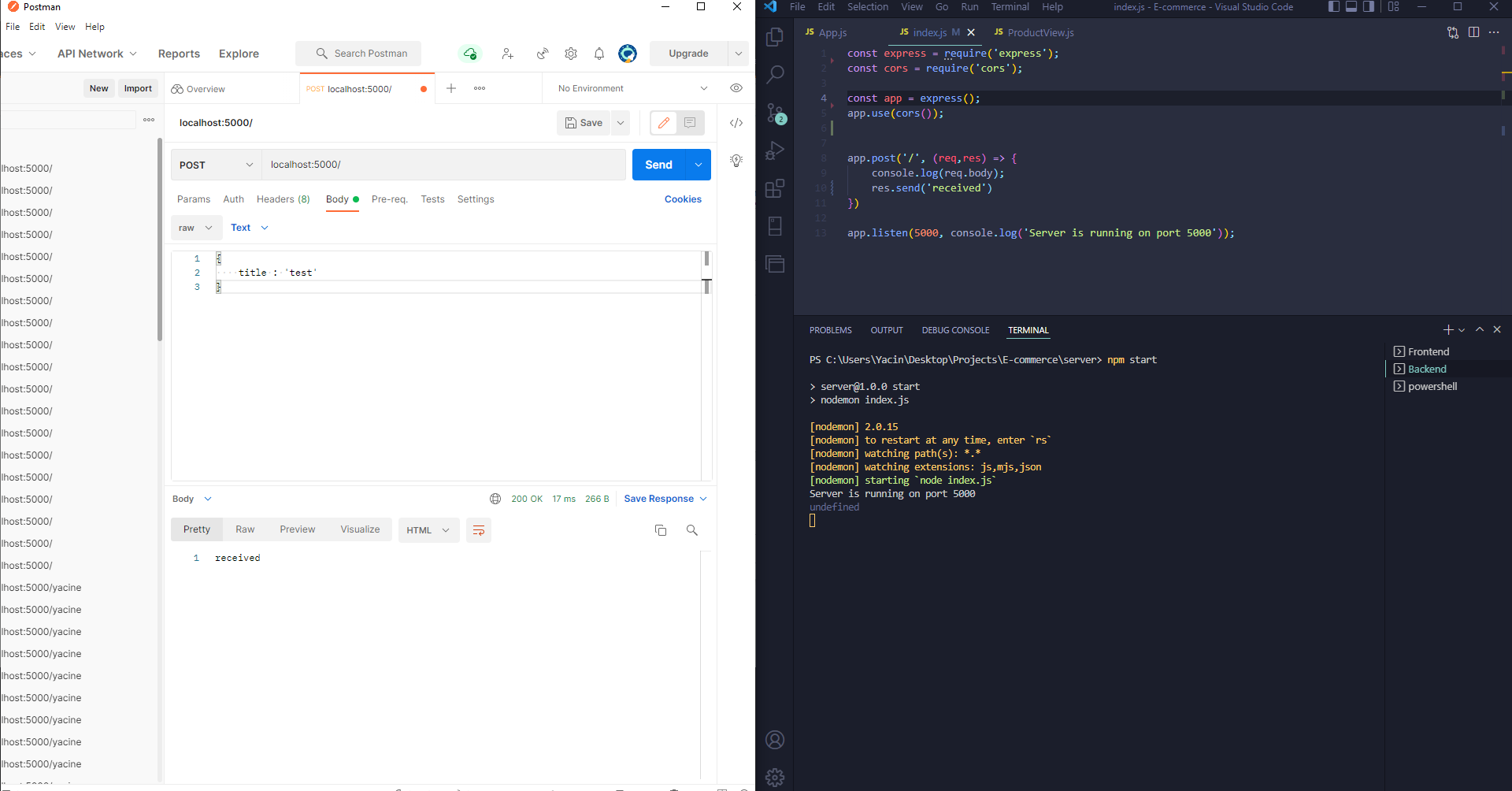Open VS Code Run and Debug view
1512x791 pixels.
pos(775,150)
